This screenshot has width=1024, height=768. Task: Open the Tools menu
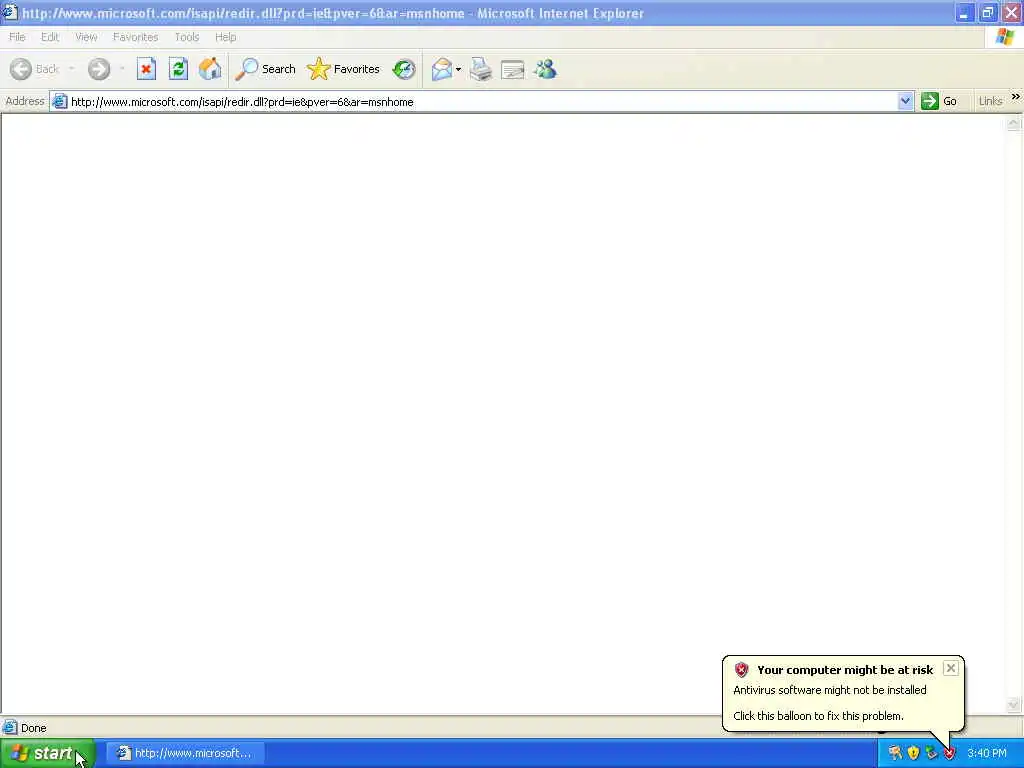[187, 37]
